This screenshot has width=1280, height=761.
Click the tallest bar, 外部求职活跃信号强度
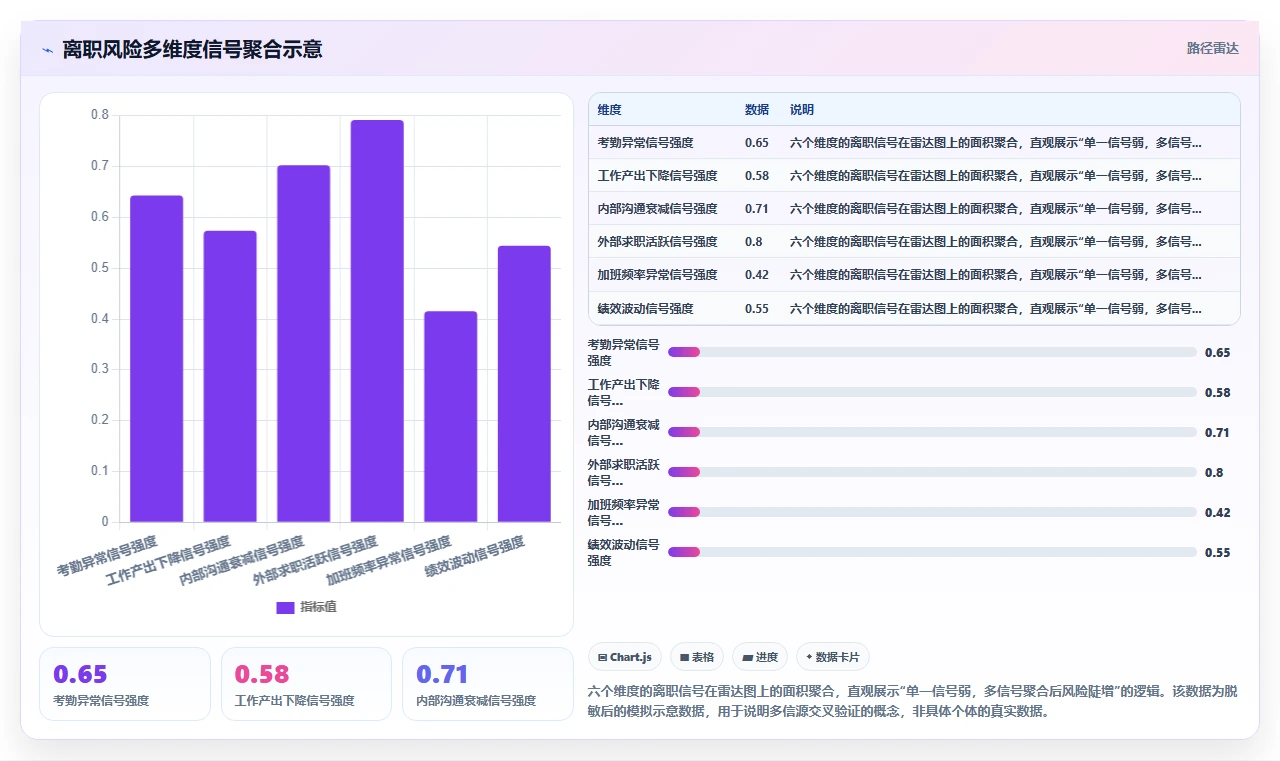tap(377, 321)
